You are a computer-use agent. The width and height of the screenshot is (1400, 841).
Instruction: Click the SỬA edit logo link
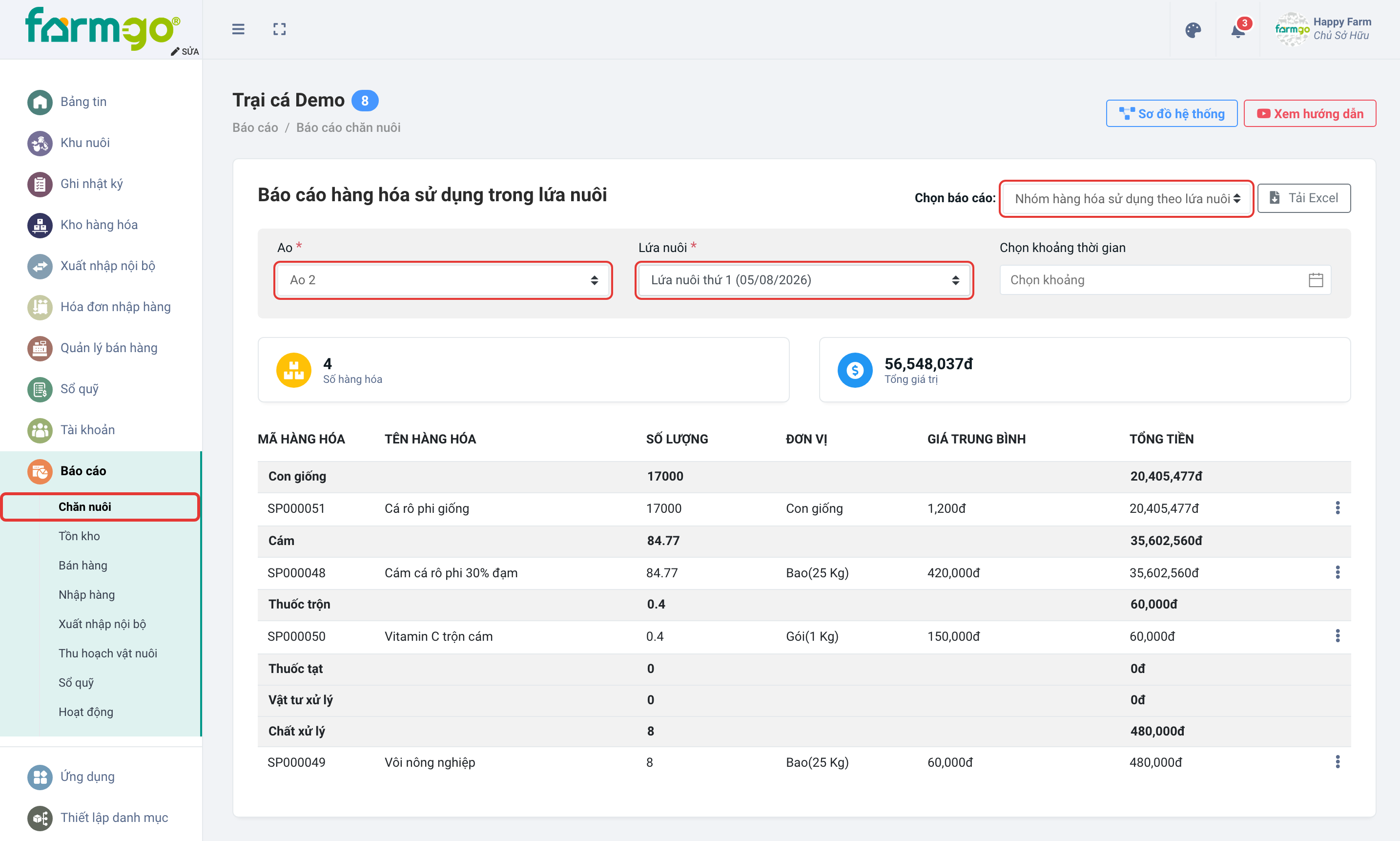click(x=185, y=52)
